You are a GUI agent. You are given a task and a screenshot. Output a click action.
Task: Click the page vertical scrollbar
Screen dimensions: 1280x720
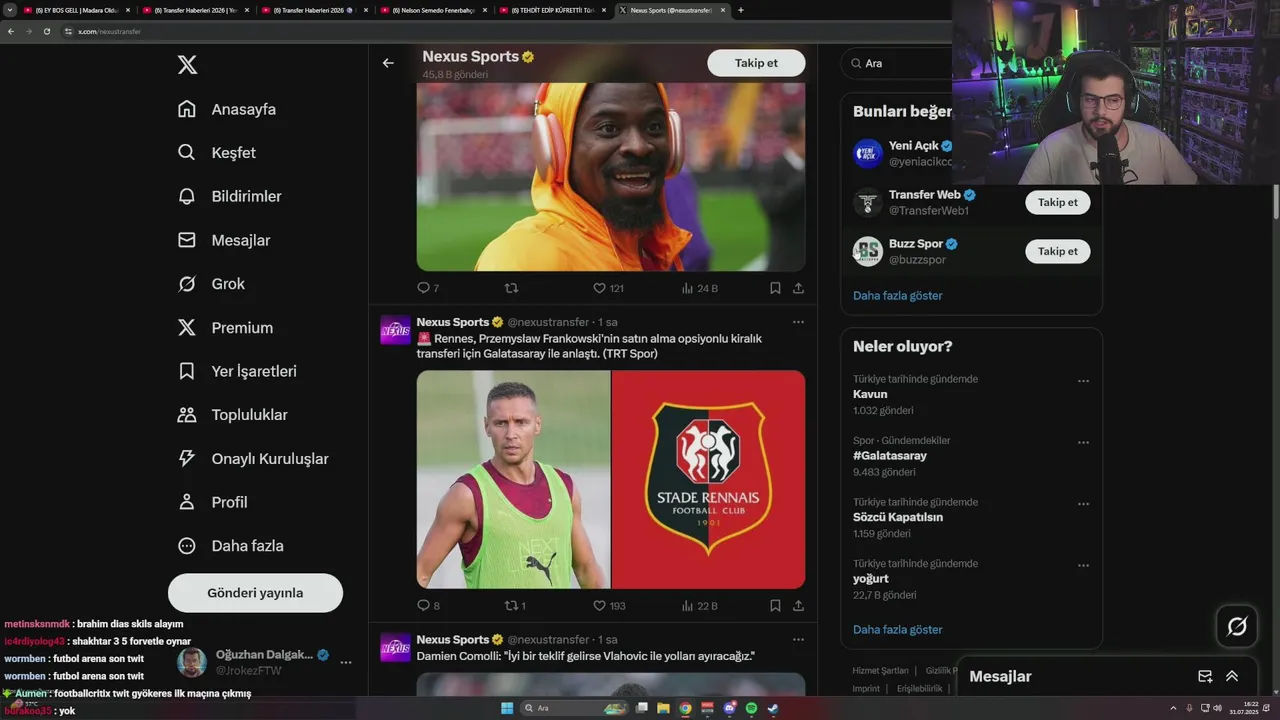(x=1275, y=201)
